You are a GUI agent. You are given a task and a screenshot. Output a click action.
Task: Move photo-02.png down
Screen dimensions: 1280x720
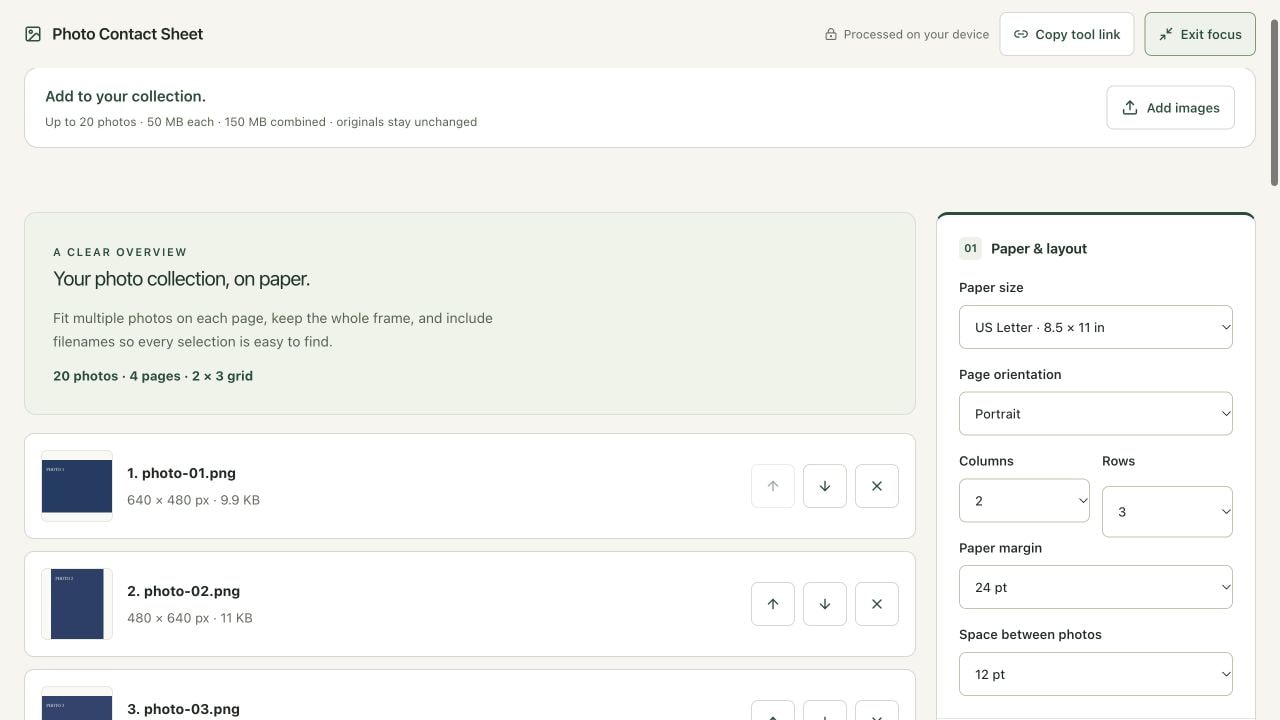[825, 604]
